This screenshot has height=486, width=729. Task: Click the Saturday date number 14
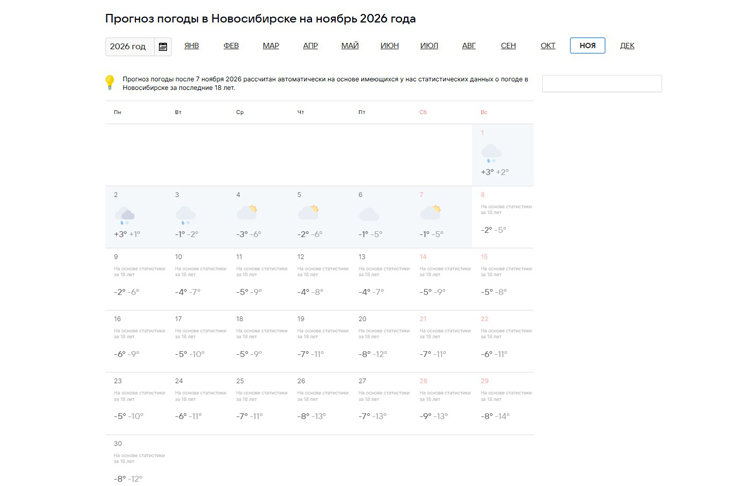pyautogui.click(x=423, y=257)
